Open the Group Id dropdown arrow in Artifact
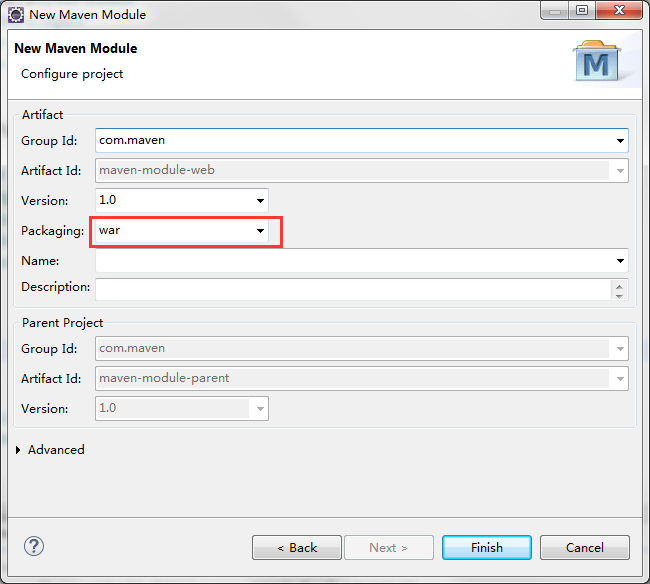Viewport: 650px width, 584px height. 620,141
